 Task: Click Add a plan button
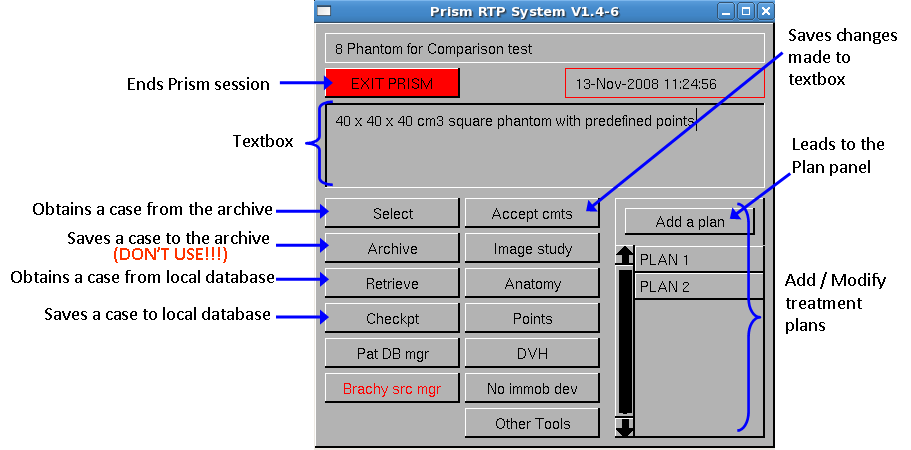tap(689, 222)
